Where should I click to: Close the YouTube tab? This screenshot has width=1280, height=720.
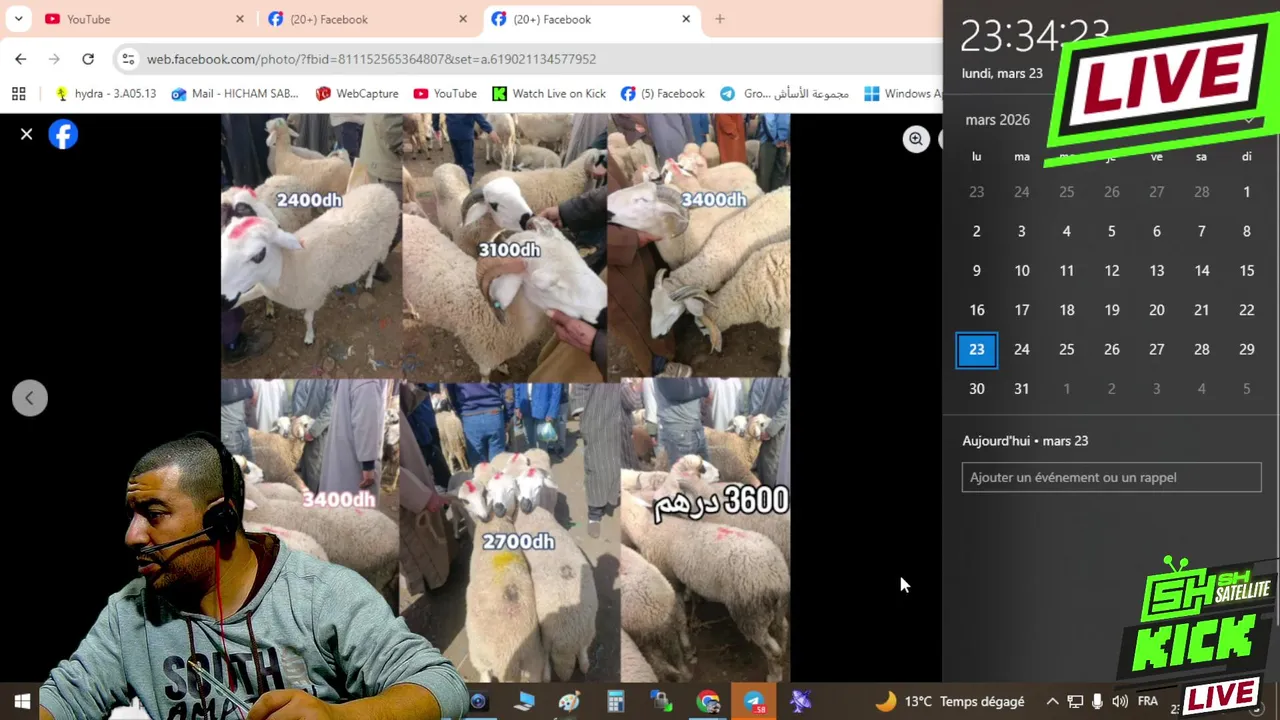240,19
